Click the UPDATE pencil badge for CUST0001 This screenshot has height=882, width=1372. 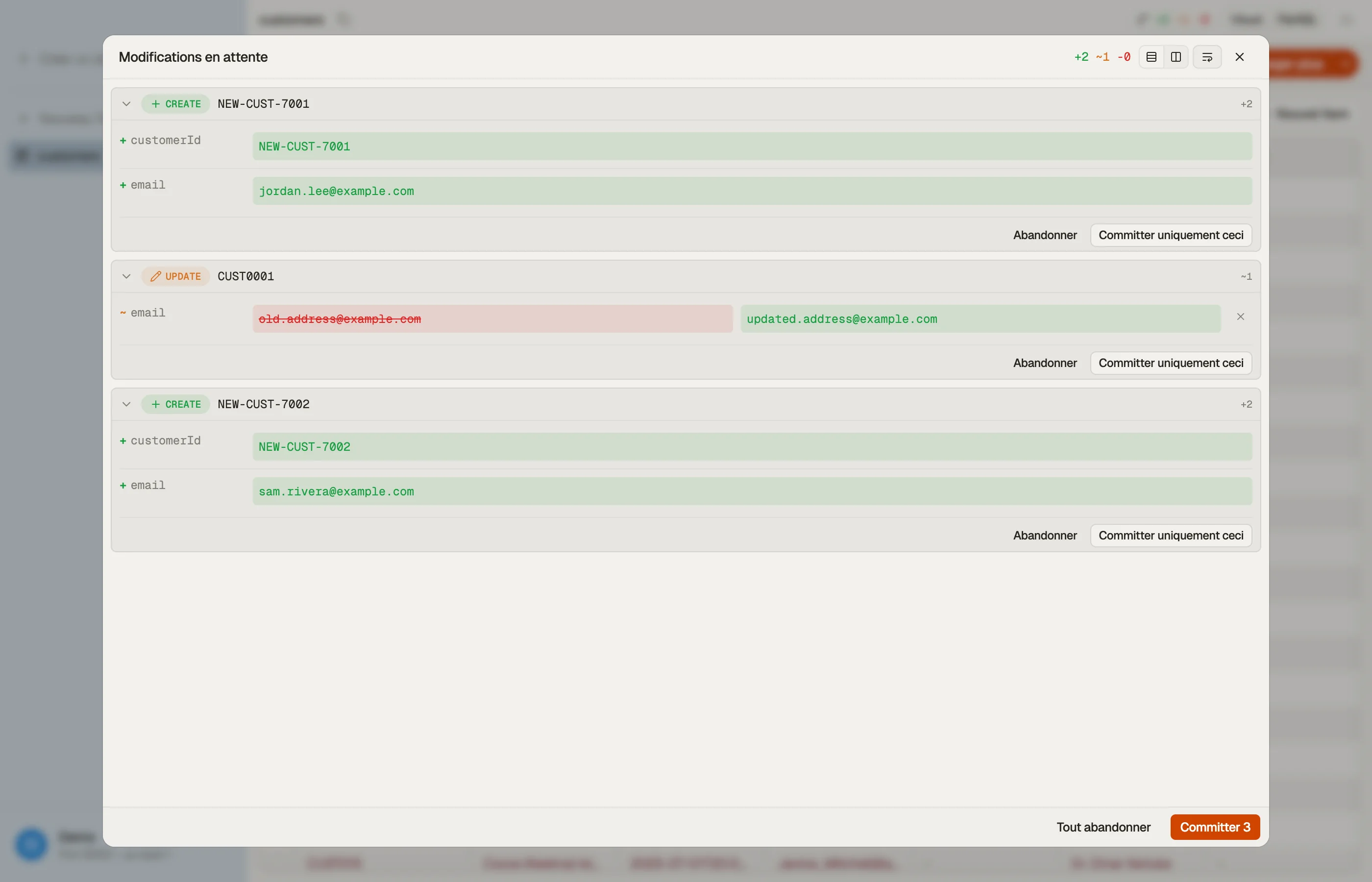(176, 276)
